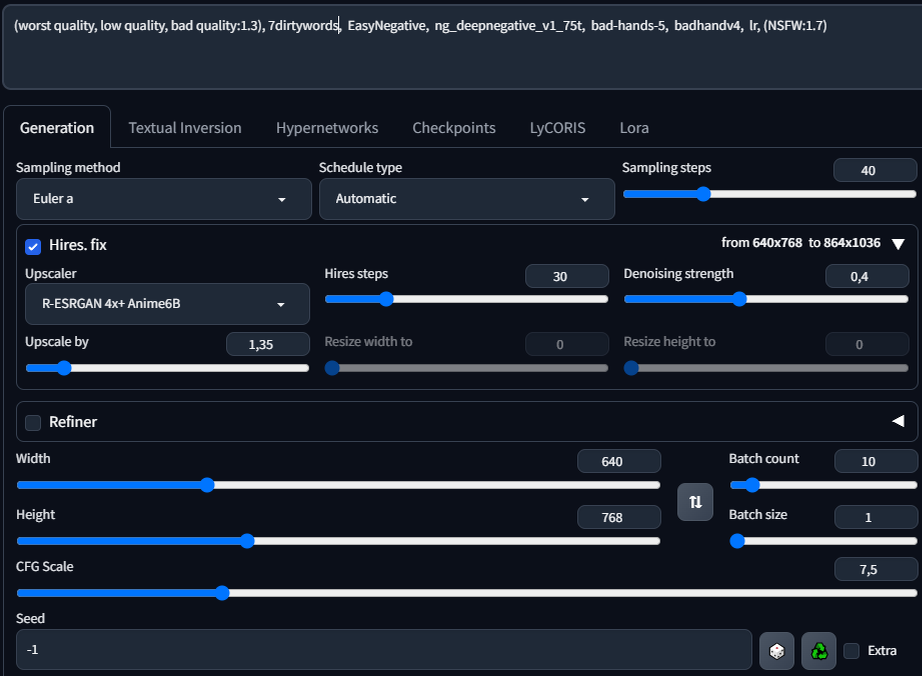This screenshot has width=922, height=676.
Task: Click the Hires steps slider handle
Action: click(x=386, y=299)
